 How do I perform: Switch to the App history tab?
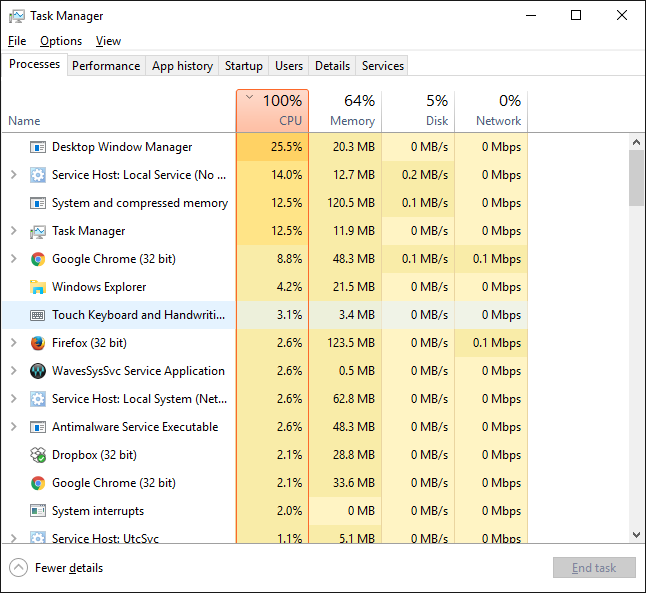click(x=182, y=66)
